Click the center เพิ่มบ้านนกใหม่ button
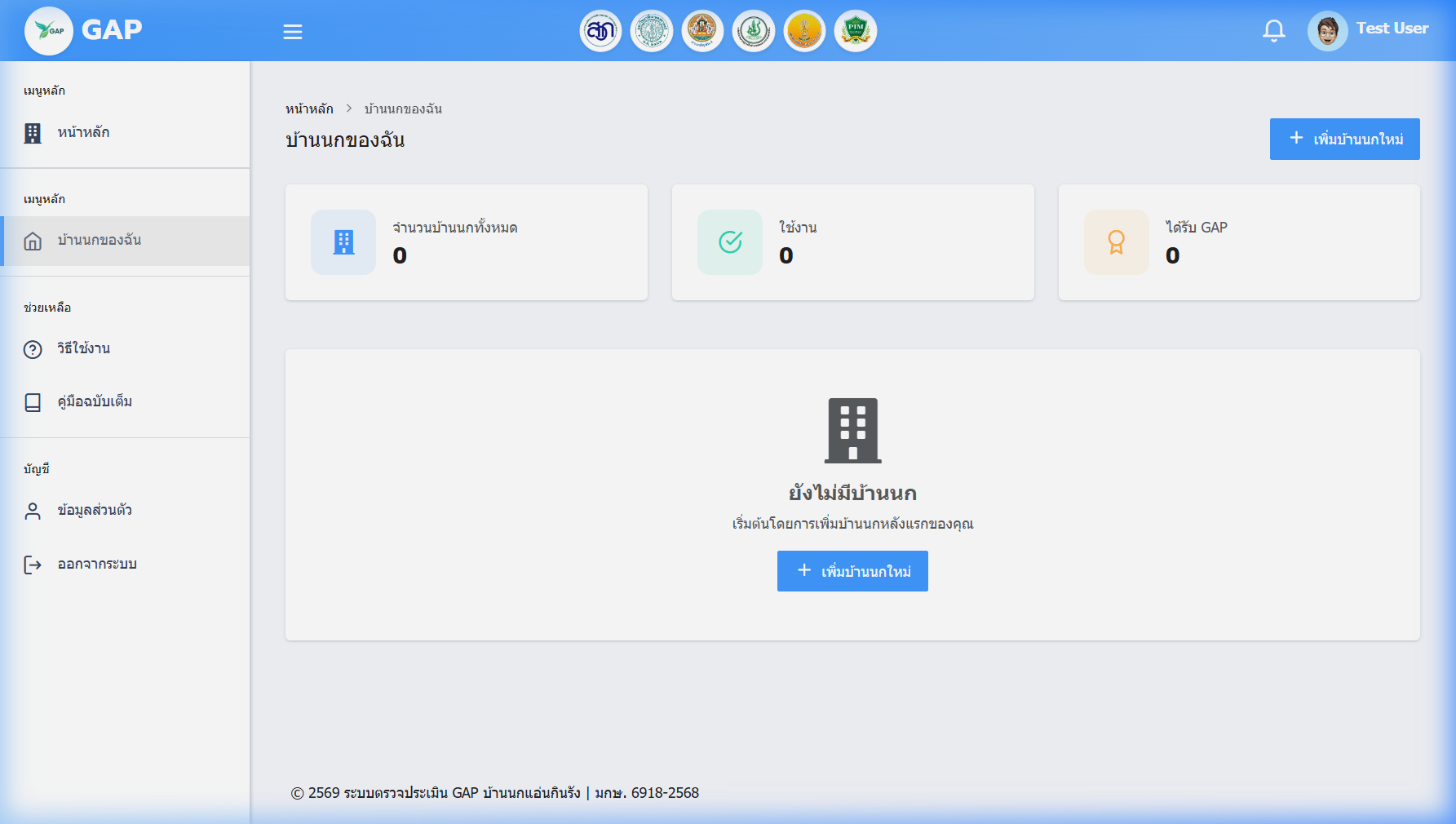The image size is (1456, 824). (x=852, y=571)
